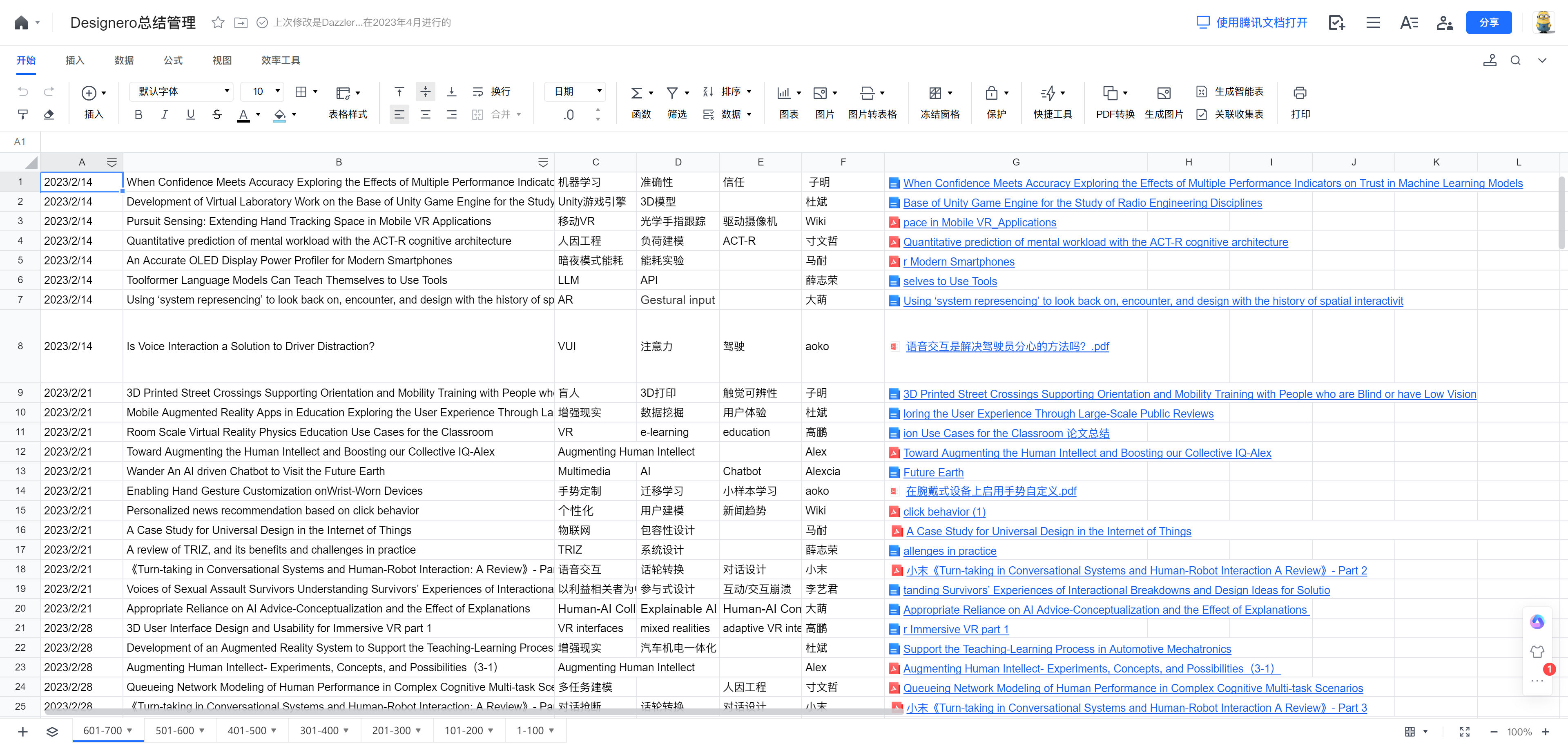Click 使用腾讯文档打开 button

click(1252, 22)
